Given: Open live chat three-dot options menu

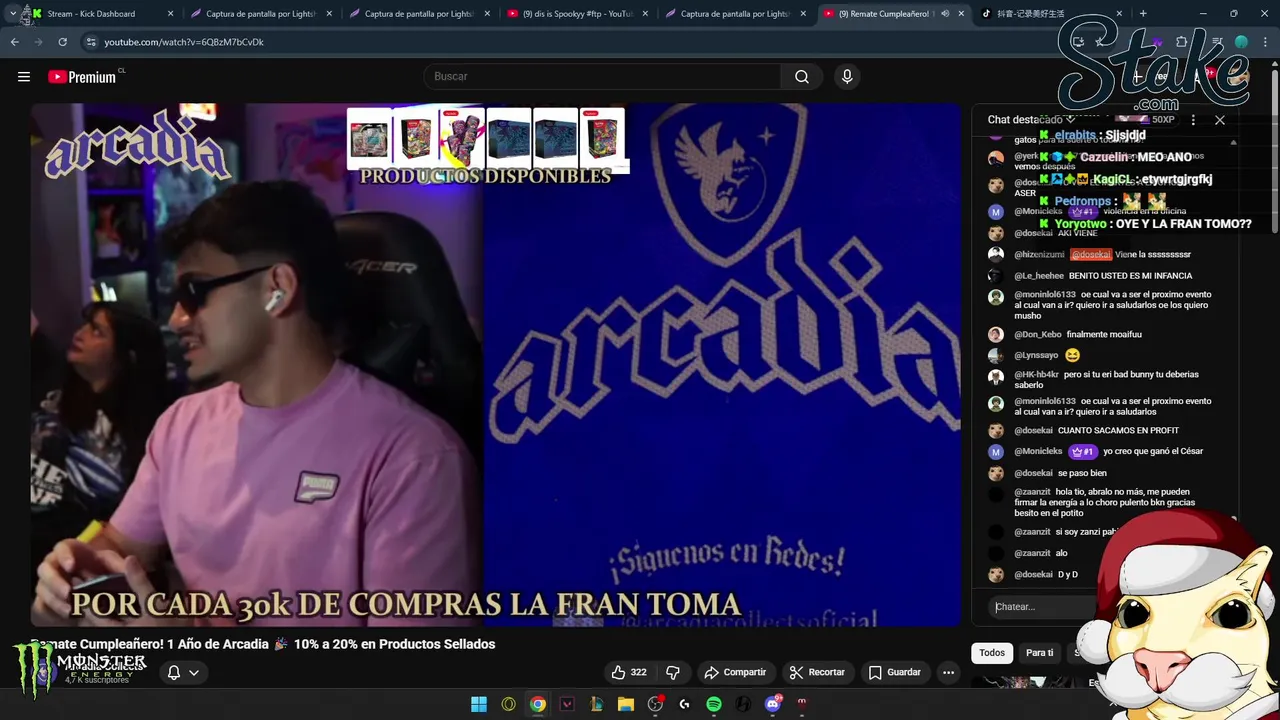Looking at the screenshot, I should point(1193,120).
